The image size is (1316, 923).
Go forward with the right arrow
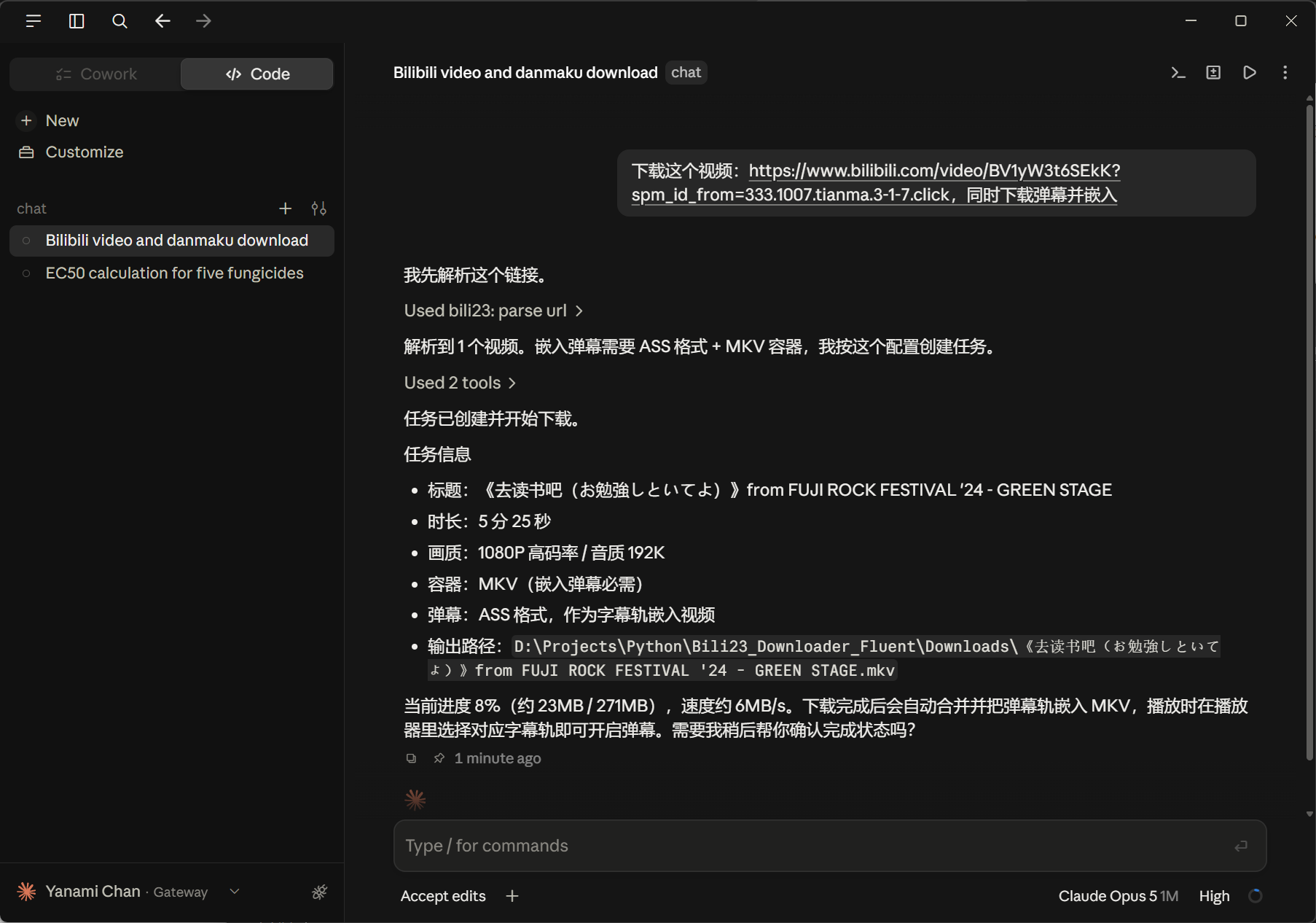(203, 21)
